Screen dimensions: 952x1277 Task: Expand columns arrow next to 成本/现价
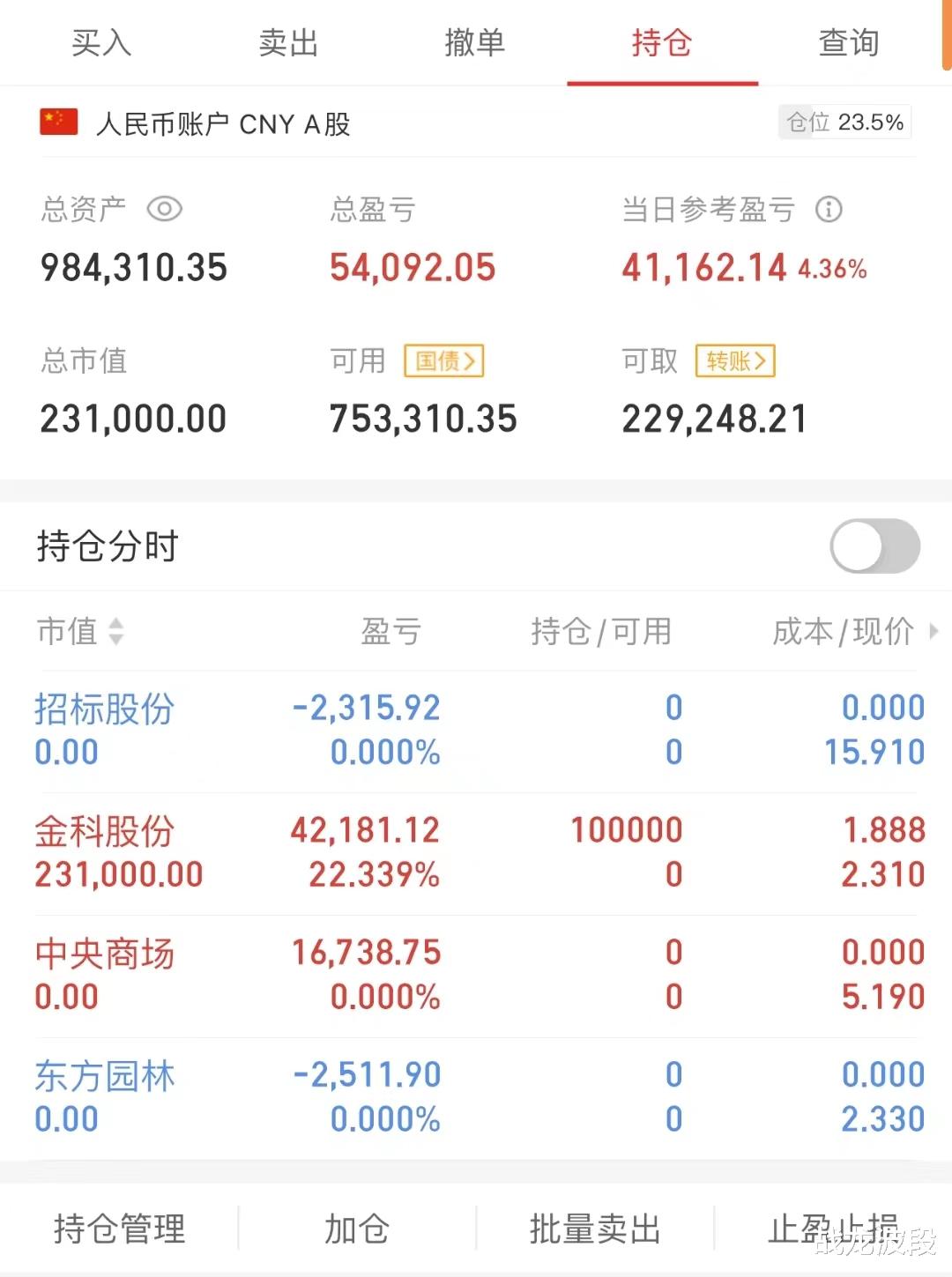tap(933, 631)
